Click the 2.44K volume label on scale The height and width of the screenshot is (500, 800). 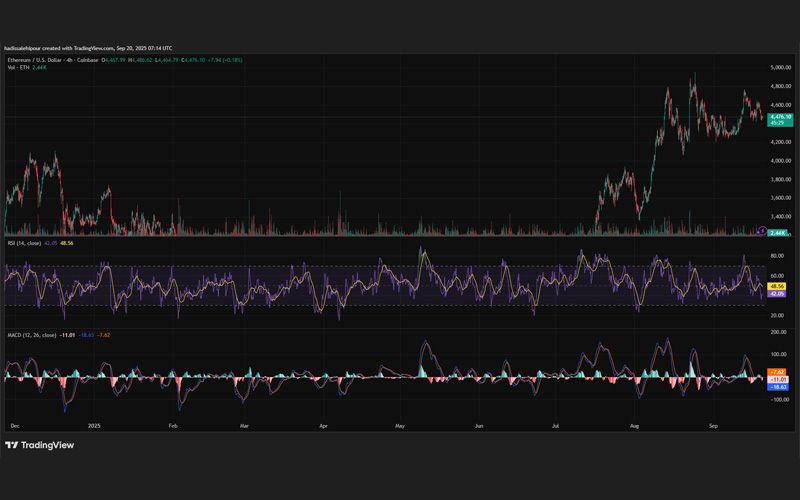[778, 233]
